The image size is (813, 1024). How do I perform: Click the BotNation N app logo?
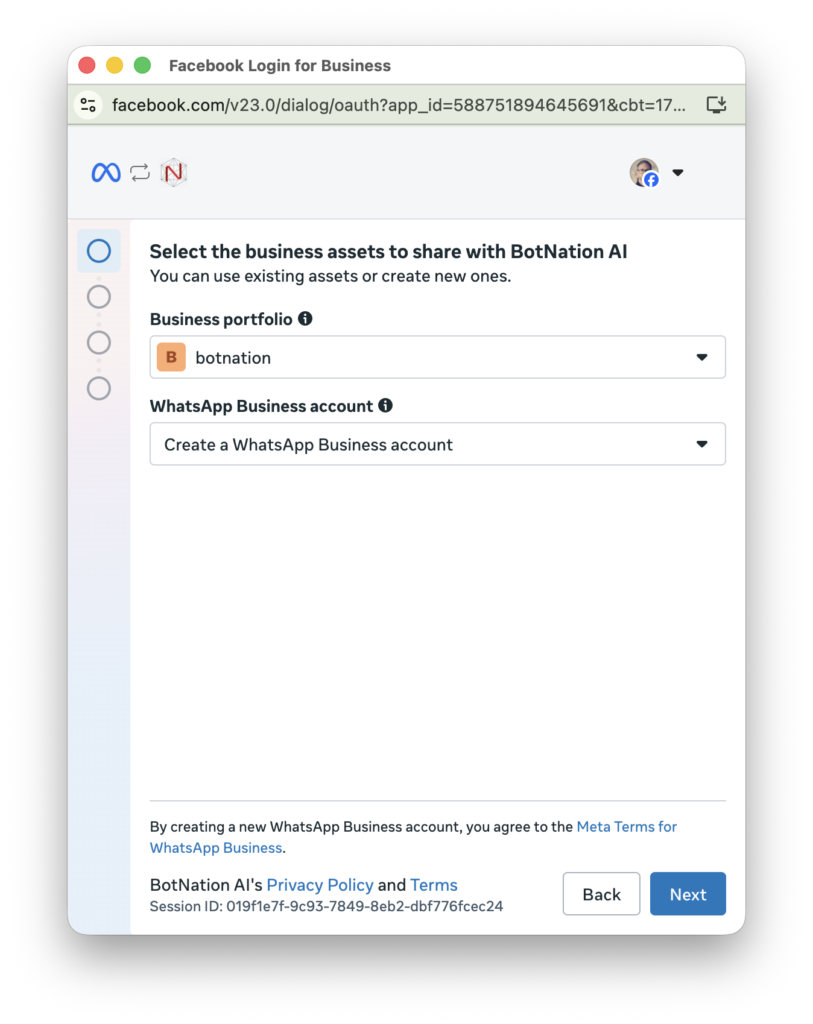174,172
